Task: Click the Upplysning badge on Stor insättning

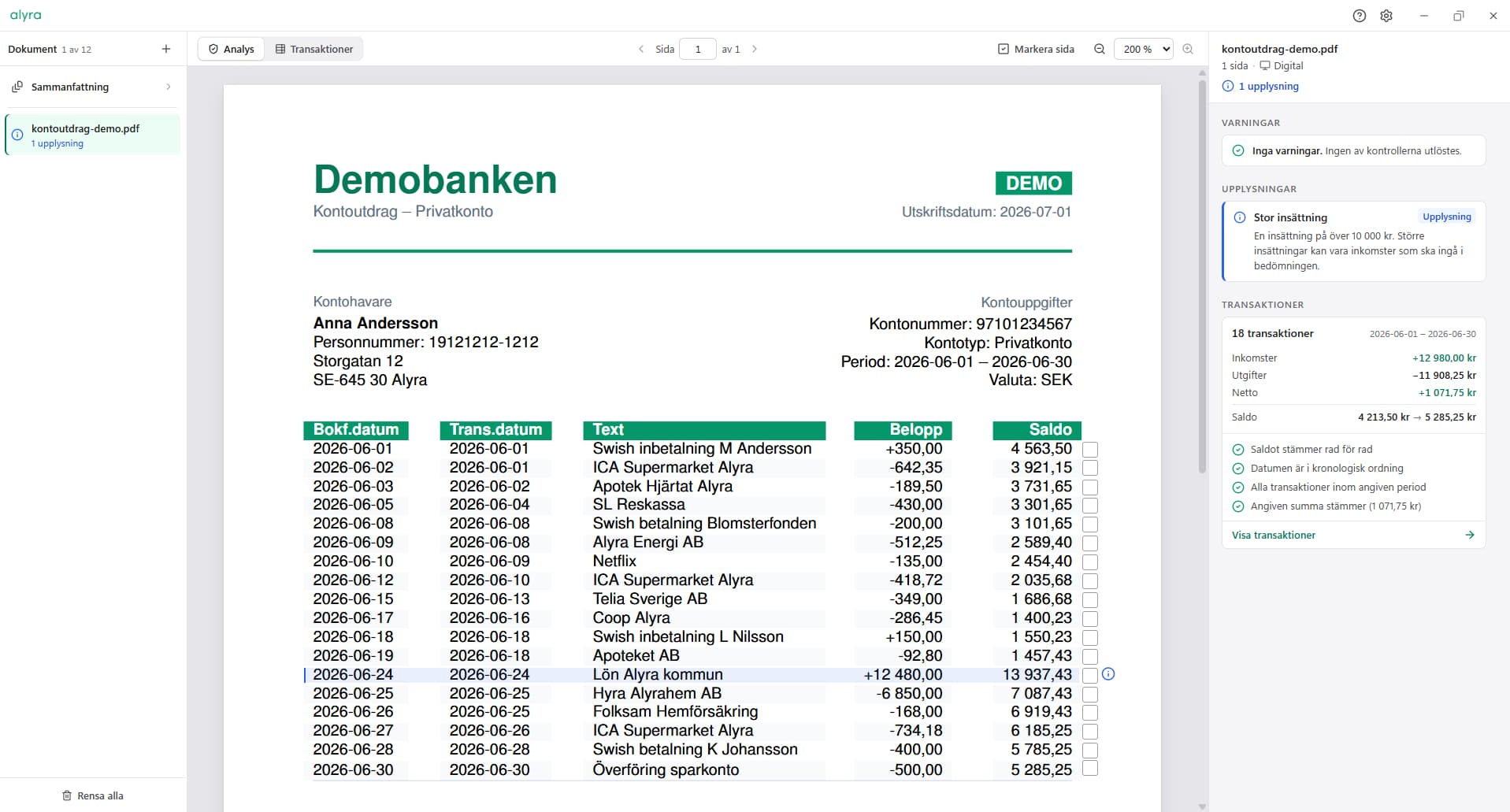Action: tap(1446, 217)
